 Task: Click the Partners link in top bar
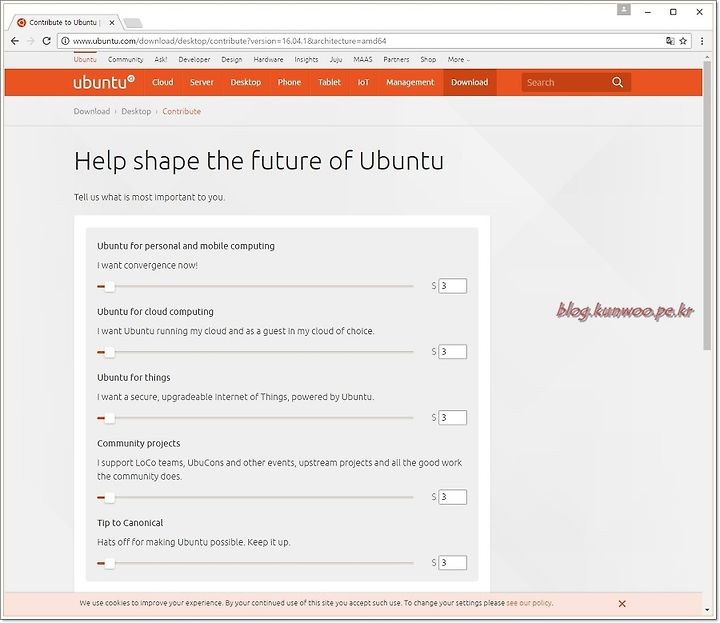tap(396, 60)
